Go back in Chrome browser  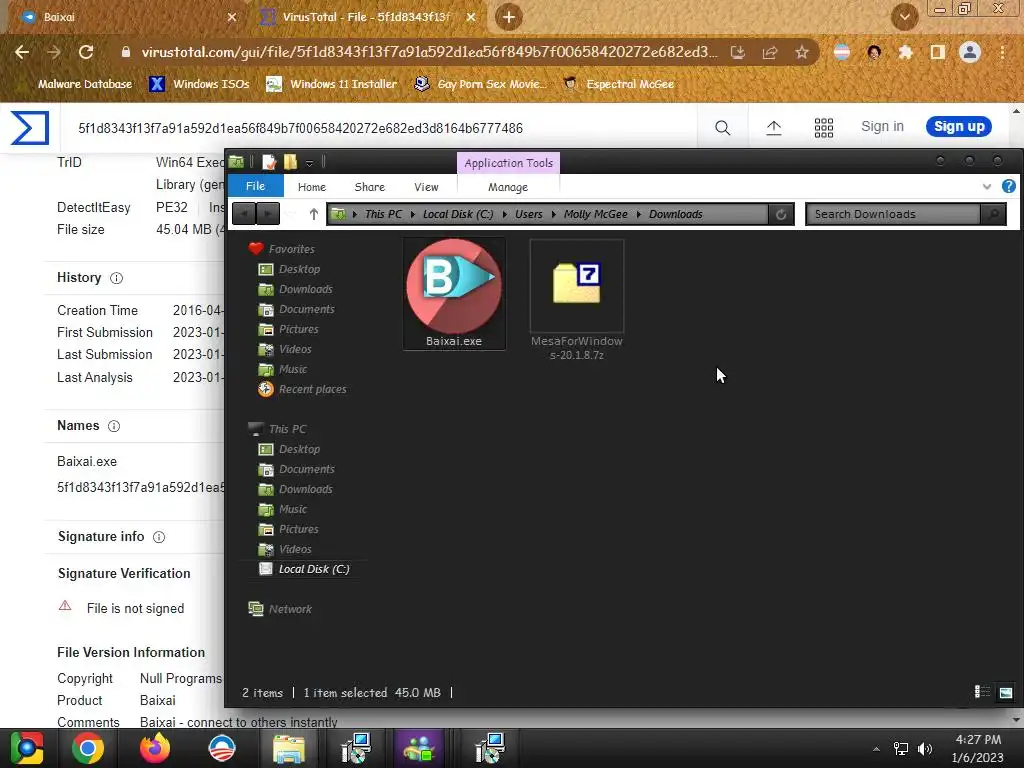click(22, 52)
